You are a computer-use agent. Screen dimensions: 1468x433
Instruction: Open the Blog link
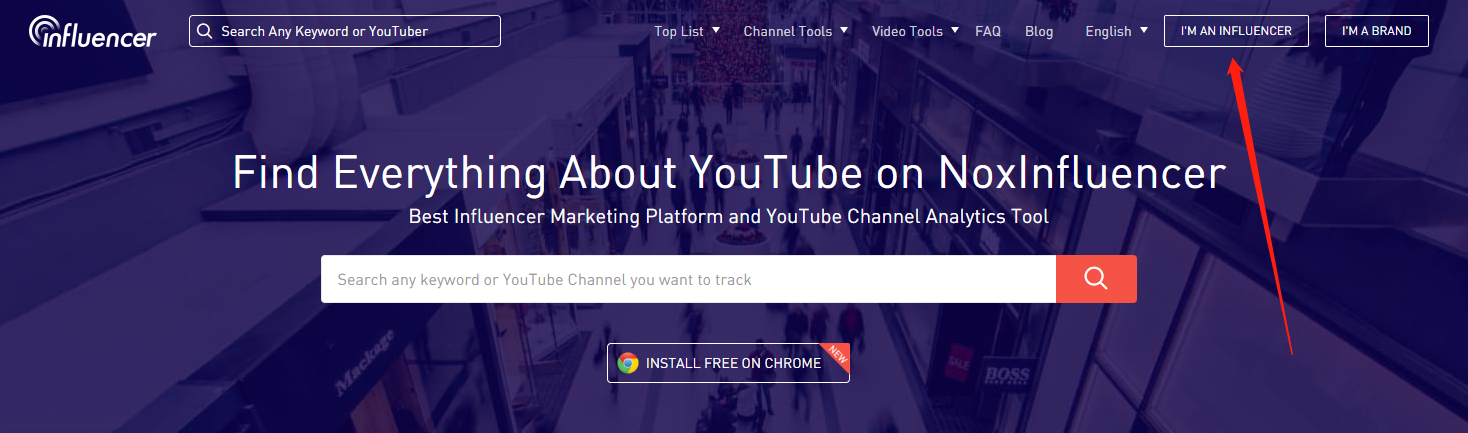[1039, 31]
